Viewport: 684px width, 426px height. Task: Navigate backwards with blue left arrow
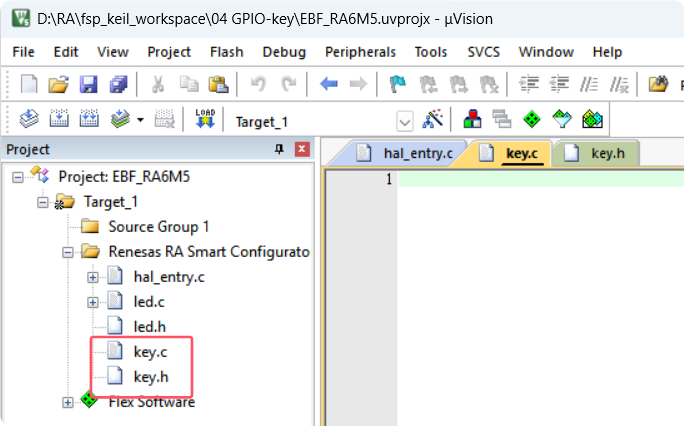click(328, 83)
